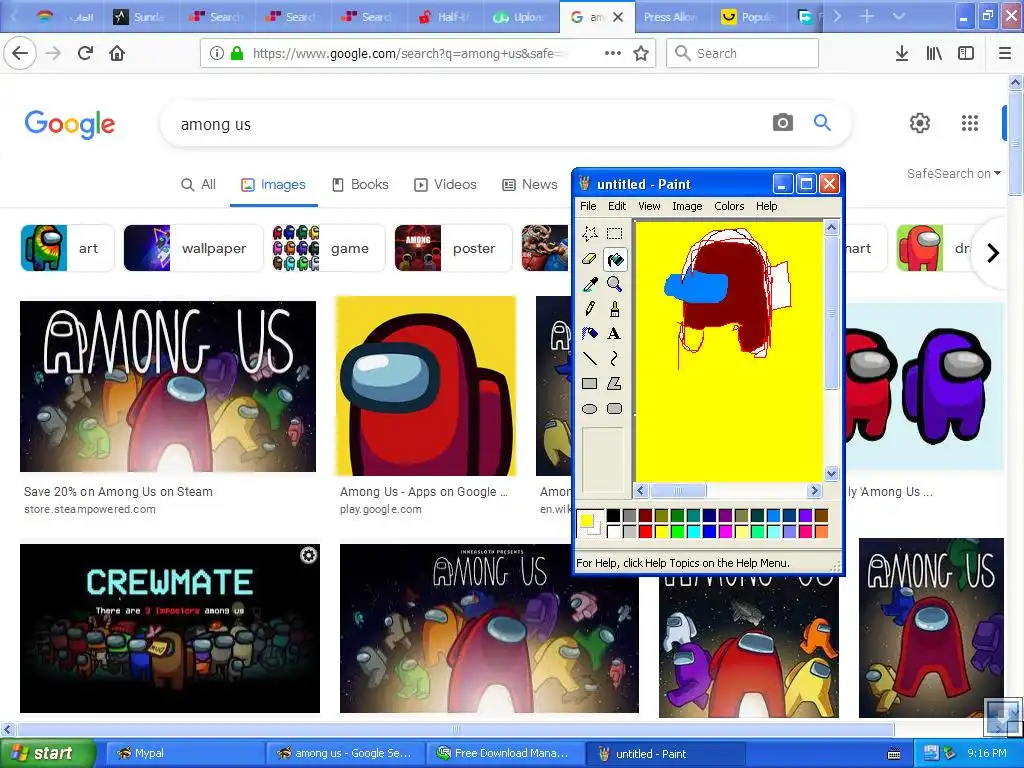Screen dimensions: 1024x768
Task: Filter images by the wallpaper chip
Action: tap(193, 248)
